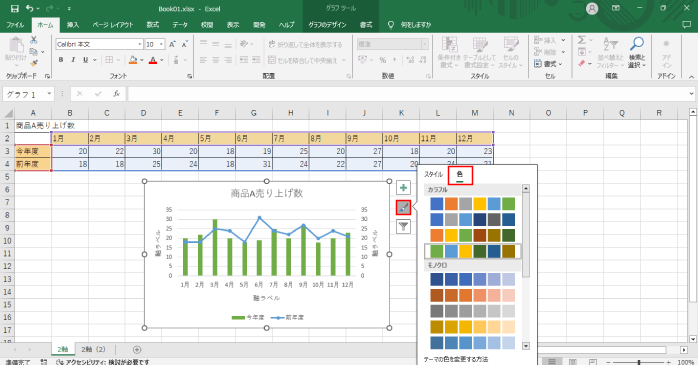Click the Chart Styles brush button
The width and height of the screenshot is (698, 365).
point(403,207)
